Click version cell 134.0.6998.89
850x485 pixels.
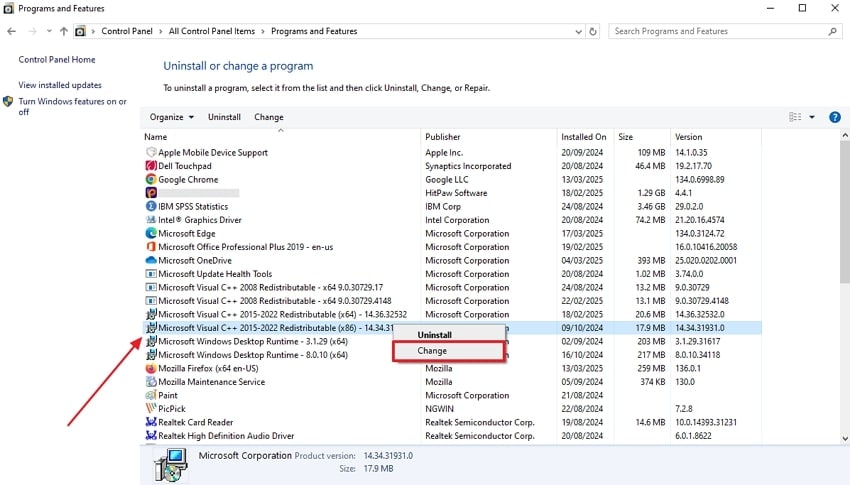[699, 179]
